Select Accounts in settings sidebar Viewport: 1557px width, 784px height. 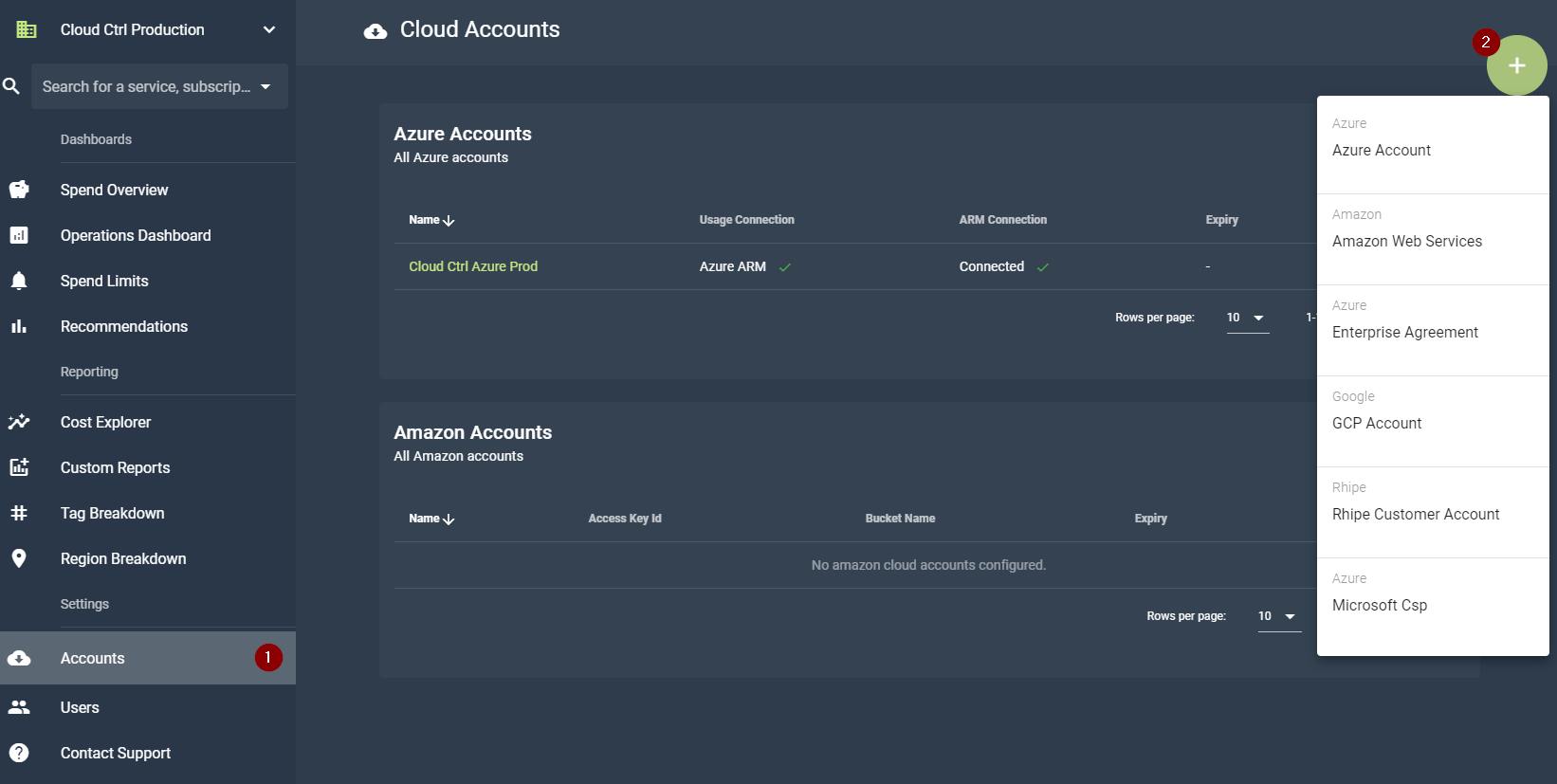pos(148,658)
